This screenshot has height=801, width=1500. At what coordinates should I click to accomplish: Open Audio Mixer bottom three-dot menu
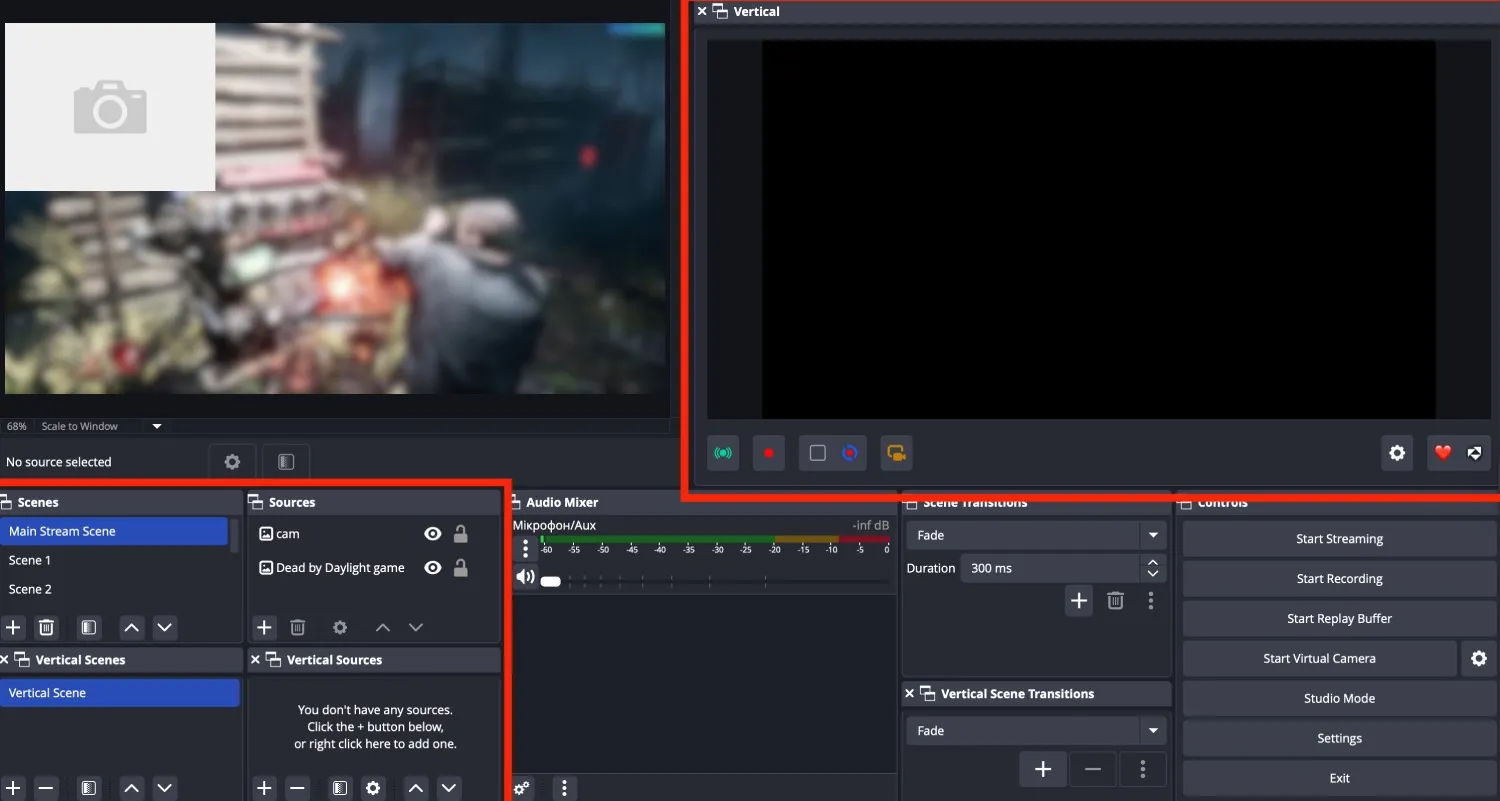coord(565,788)
